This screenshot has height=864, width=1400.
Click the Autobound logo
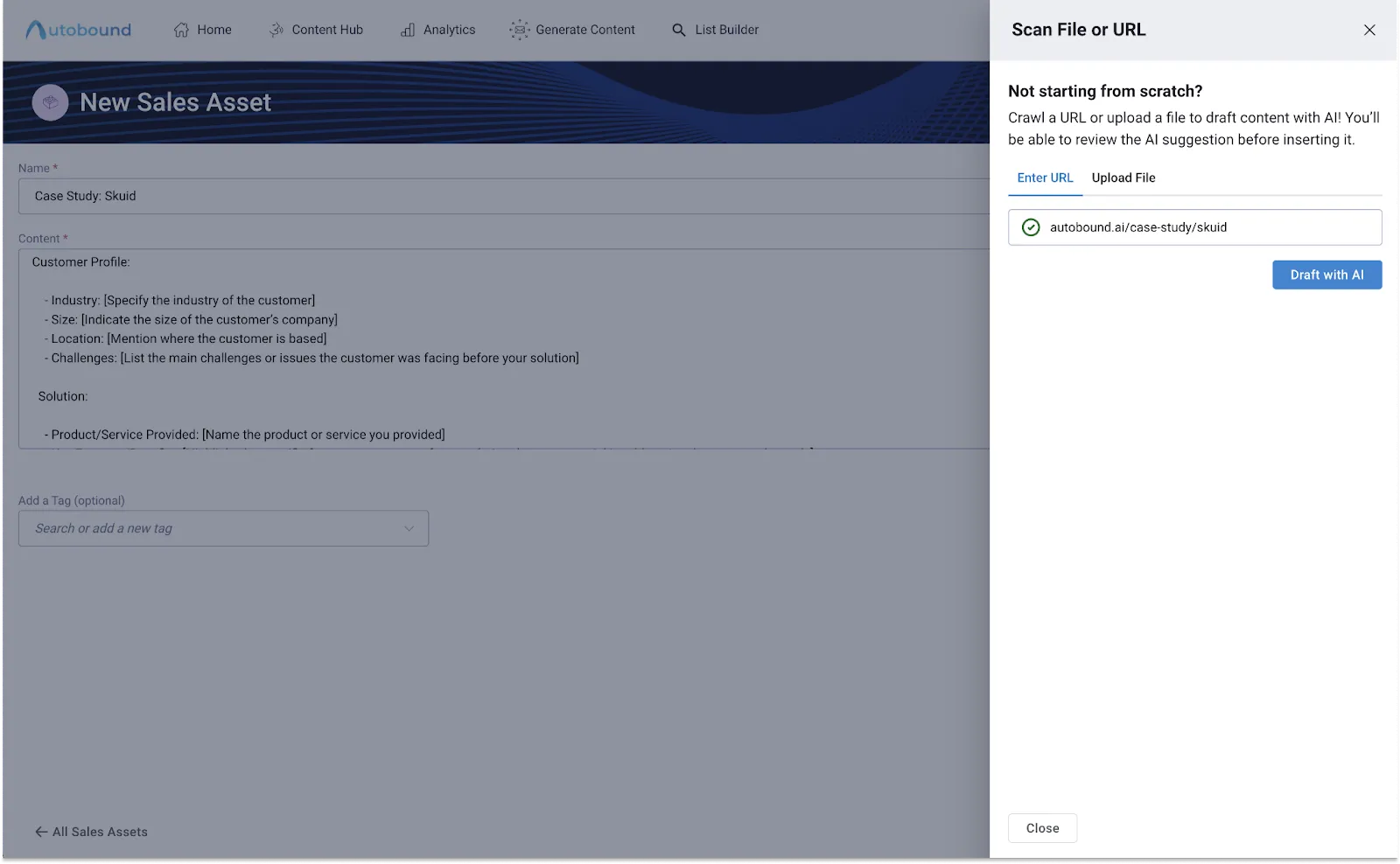79,30
